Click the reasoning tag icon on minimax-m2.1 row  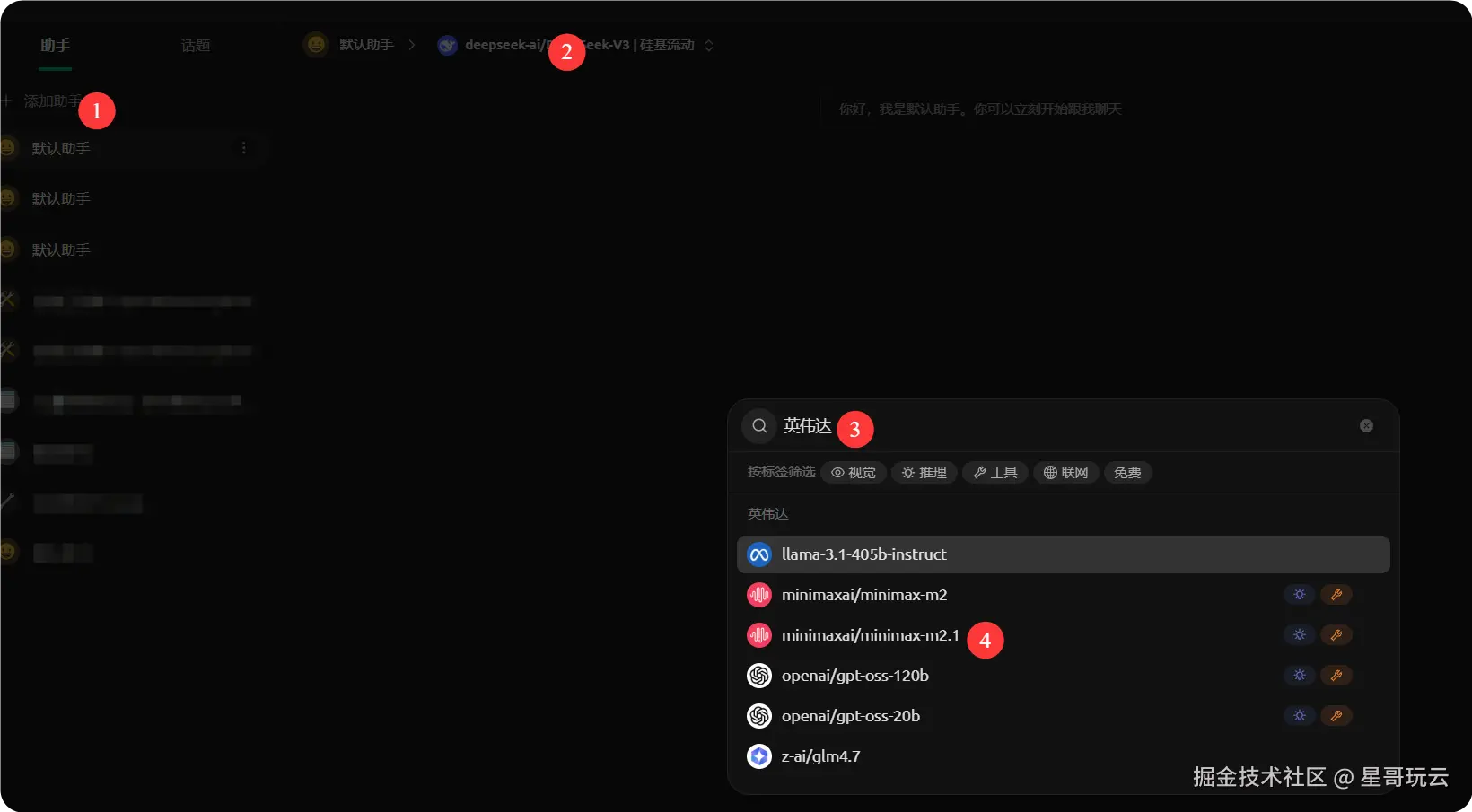(1299, 635)
